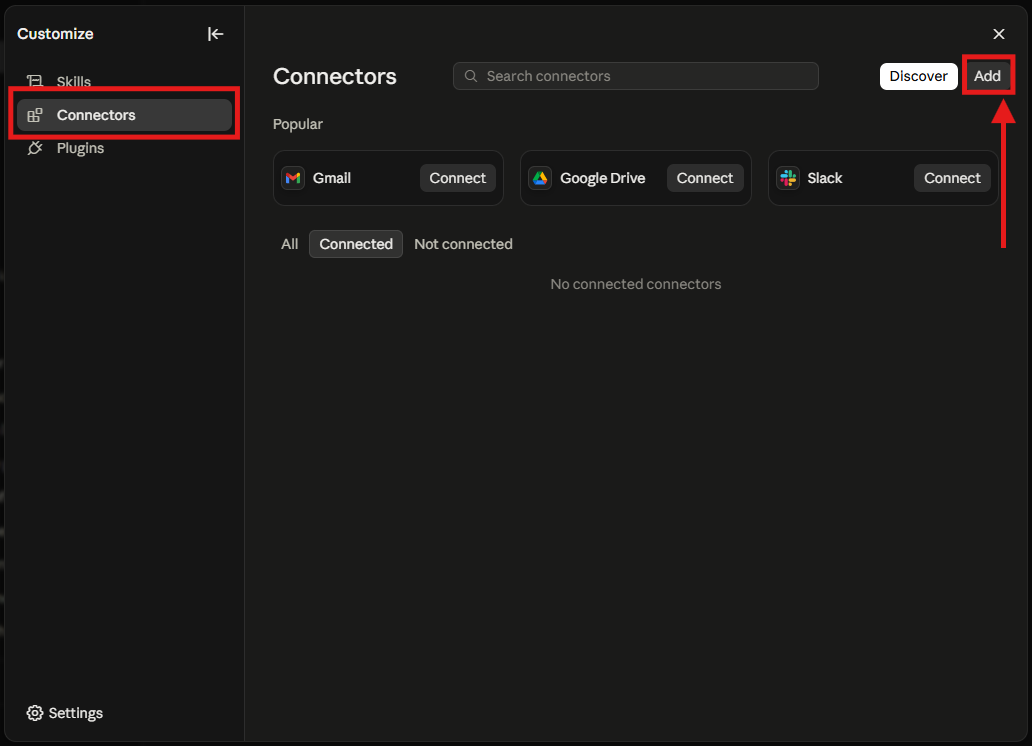Connect the Slack connector

[952, 178]
